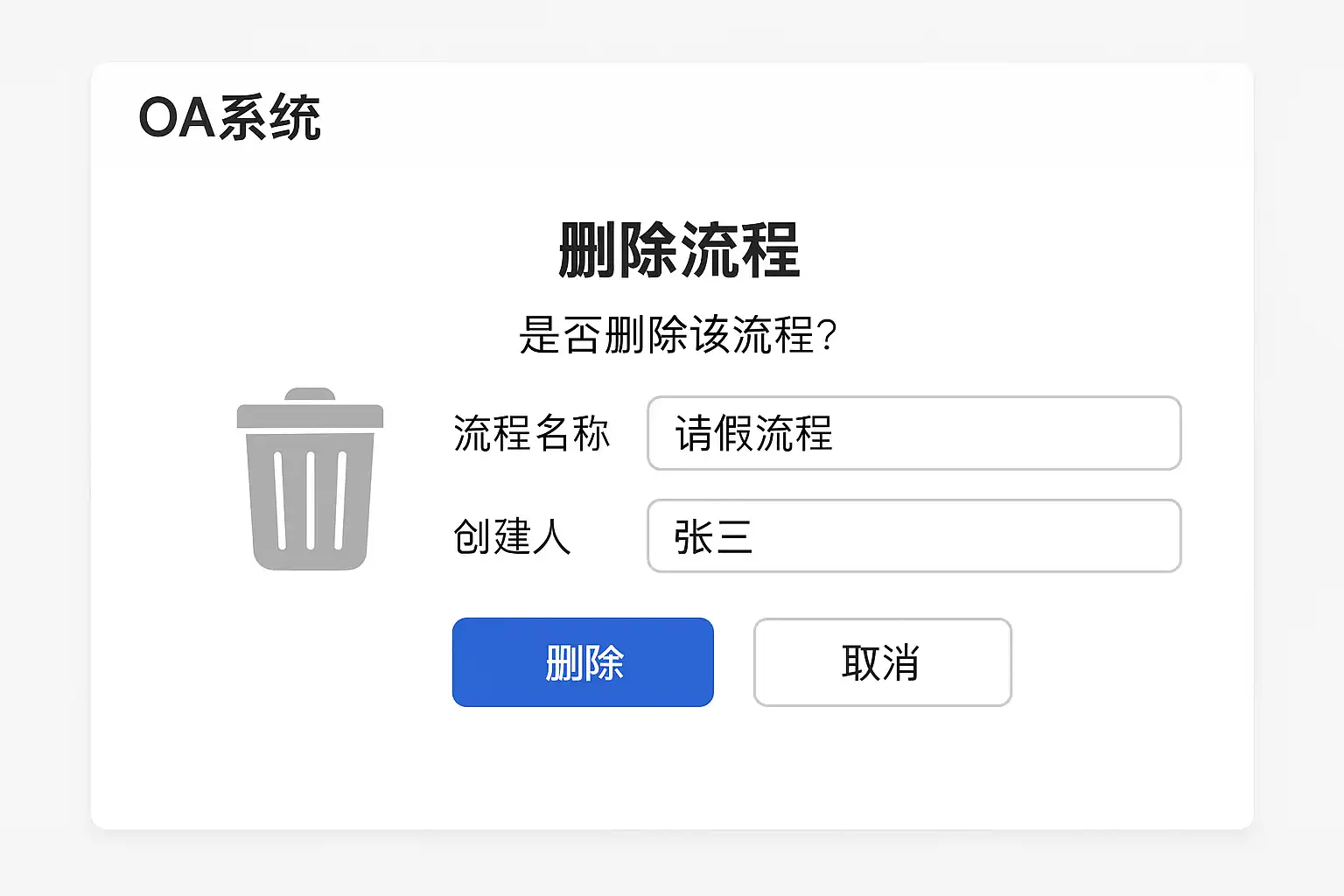The image size is (1344, 896).
Task: Focus the 创建人 input field
Action: tap(913, 535)
